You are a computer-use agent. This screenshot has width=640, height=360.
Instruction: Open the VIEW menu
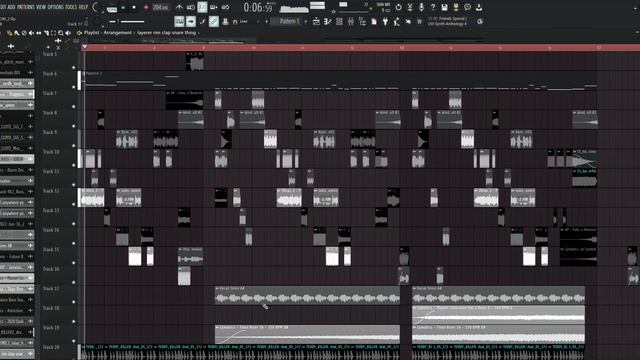click(41, 7)
